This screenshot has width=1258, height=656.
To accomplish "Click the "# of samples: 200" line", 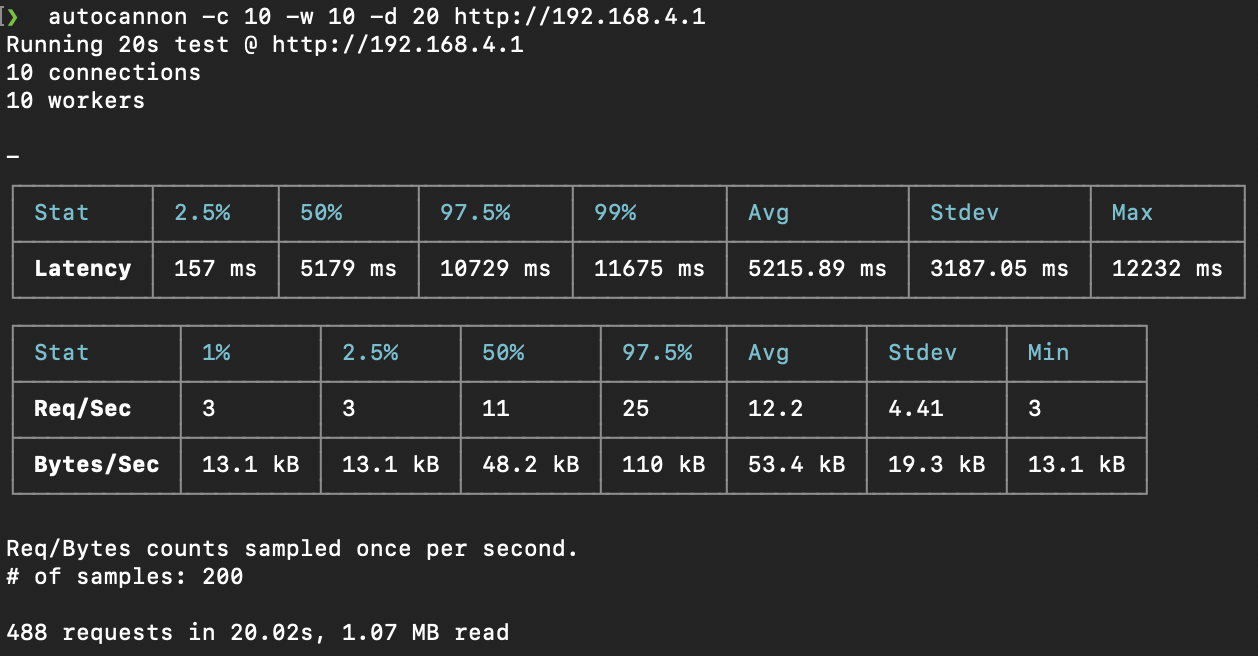I will point(124,577).
